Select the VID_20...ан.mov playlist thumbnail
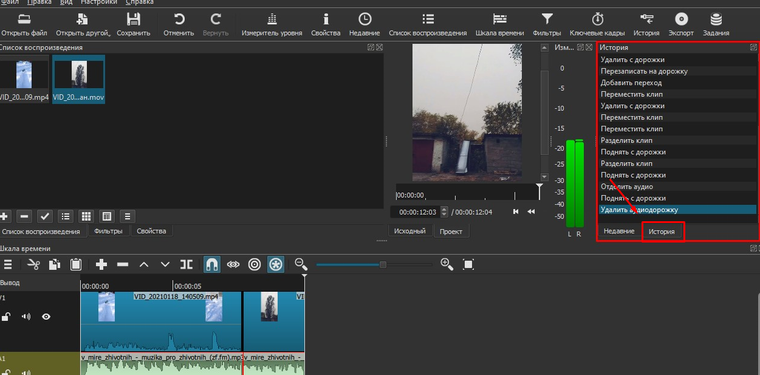760x375 pixels. click(79, 78)
